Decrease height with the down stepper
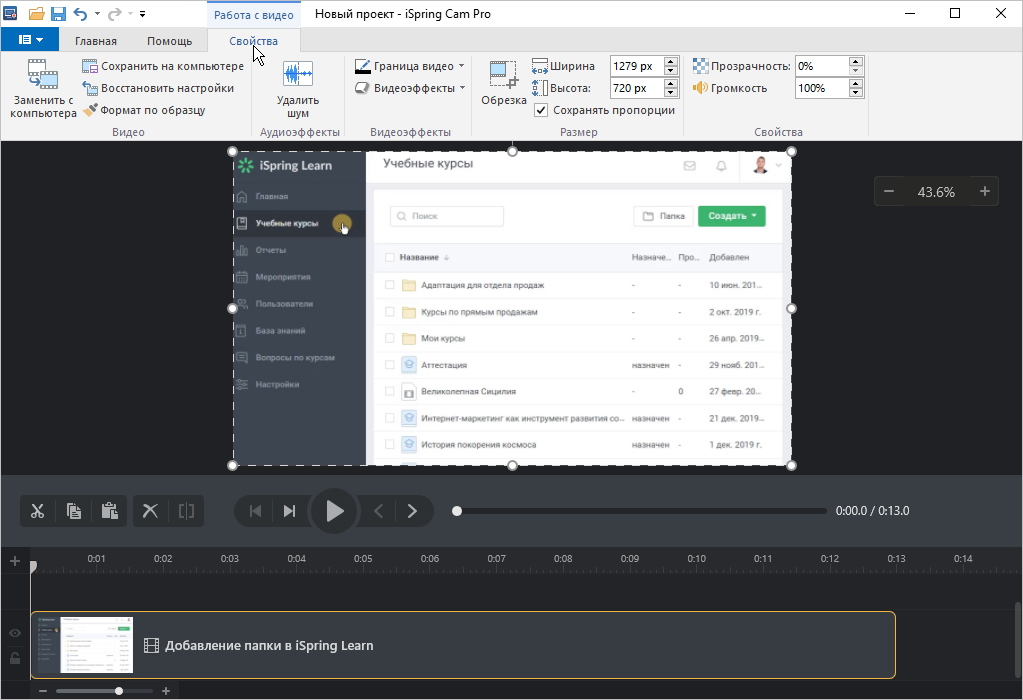Viewport: 1023px width, 700px height. click(x=671, y=93)
